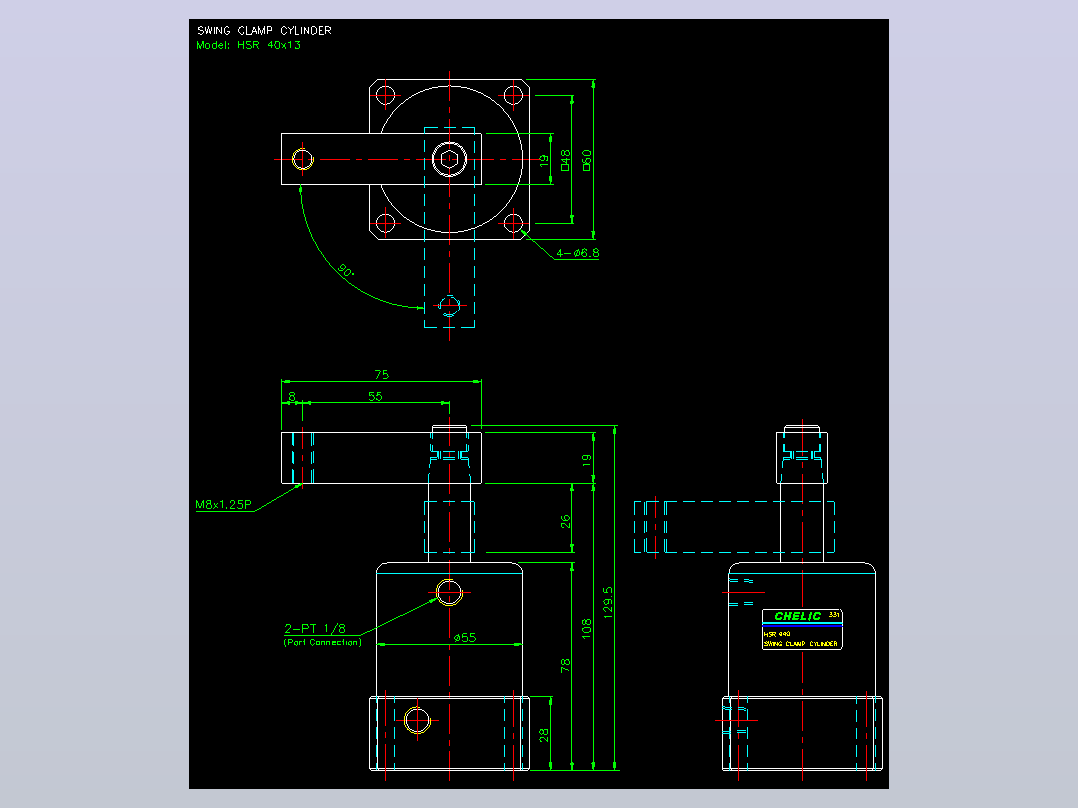Click the "78" dimension text
Screen dimensions: 1078x808
tap(565, 665)
